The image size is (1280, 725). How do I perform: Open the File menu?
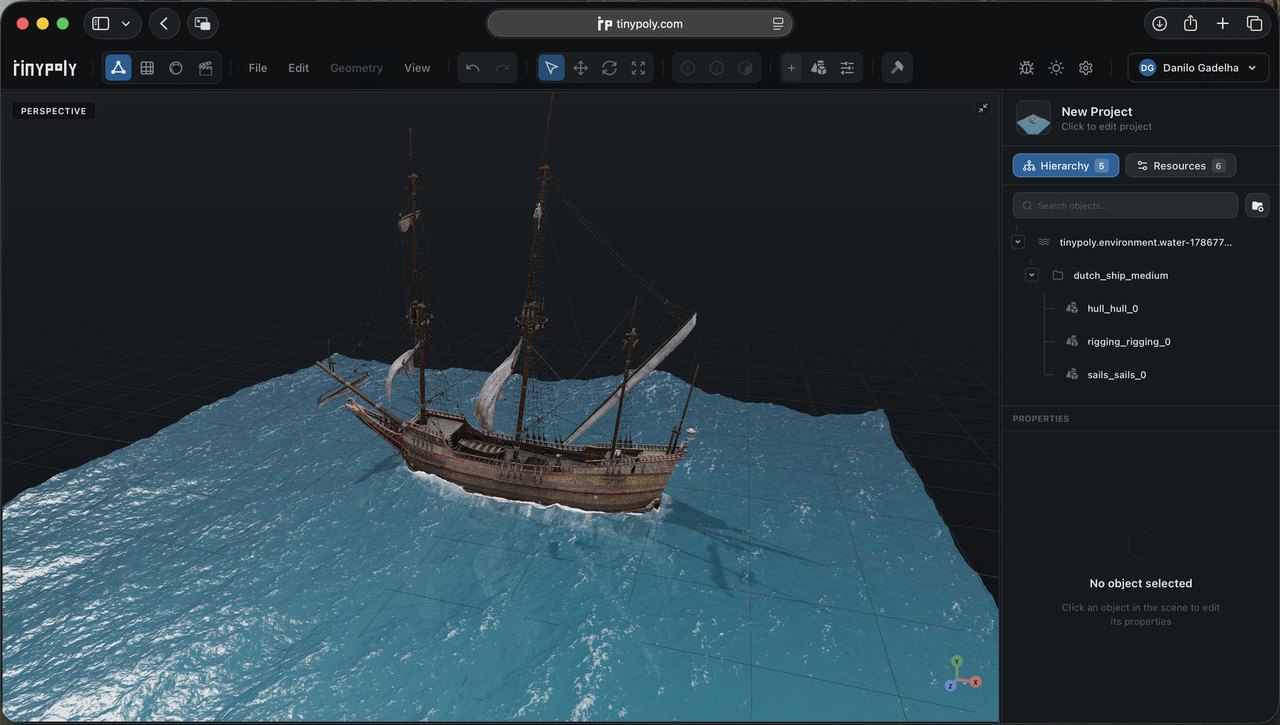coord(258,68)
